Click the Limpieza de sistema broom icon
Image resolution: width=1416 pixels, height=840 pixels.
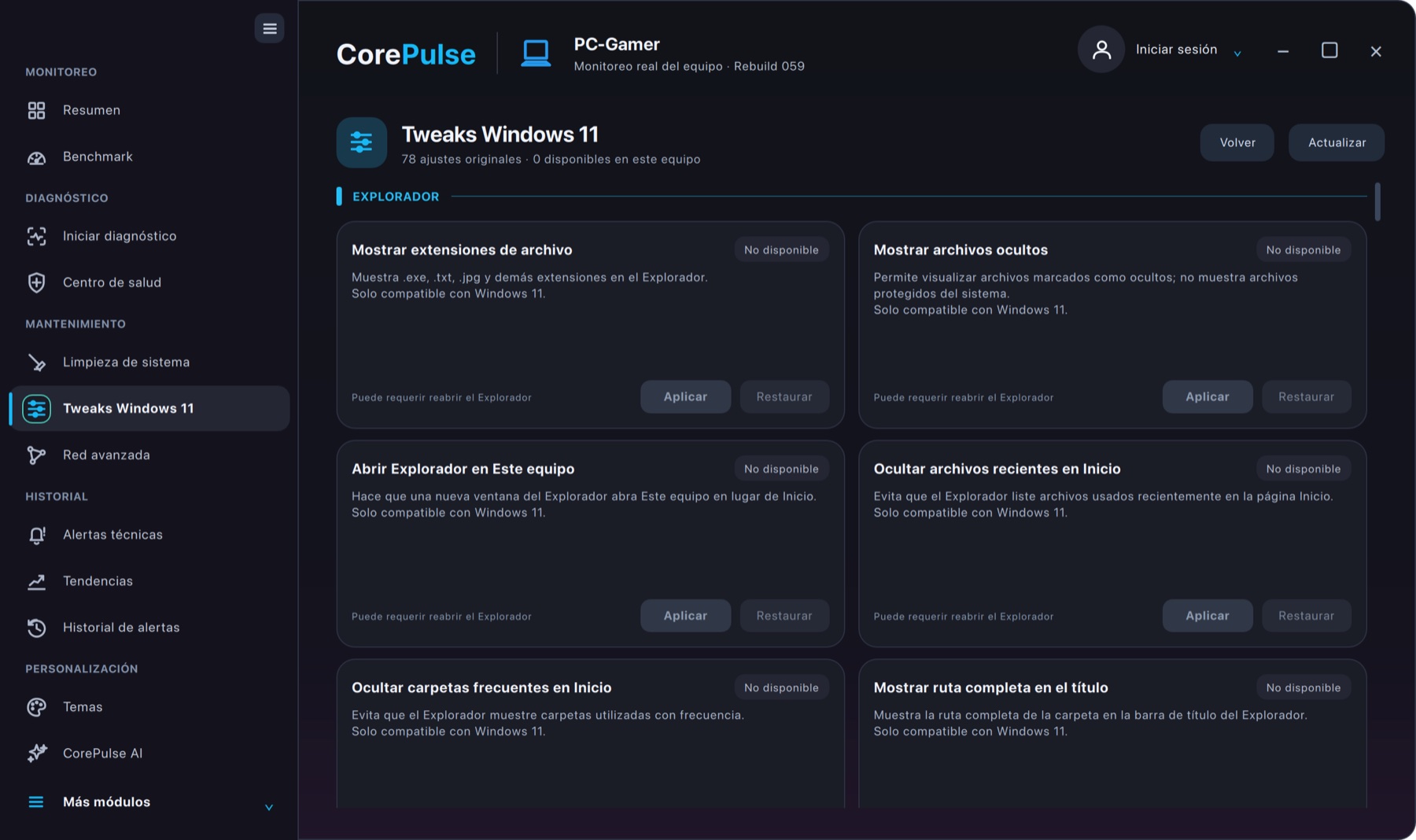[37, 362]
